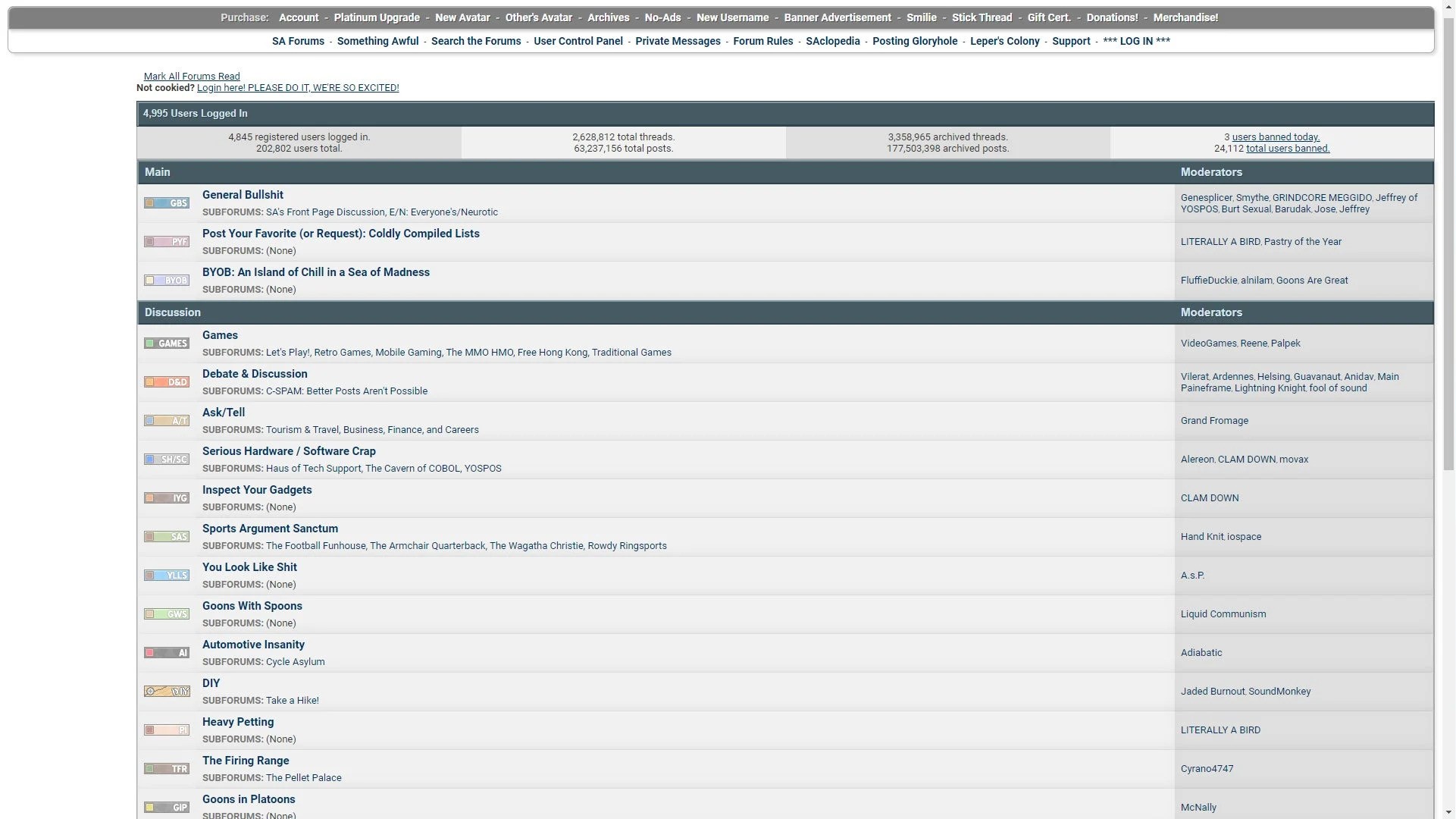Open the BYOB forum badge icon
The image size is (1456, 819).
167,281
